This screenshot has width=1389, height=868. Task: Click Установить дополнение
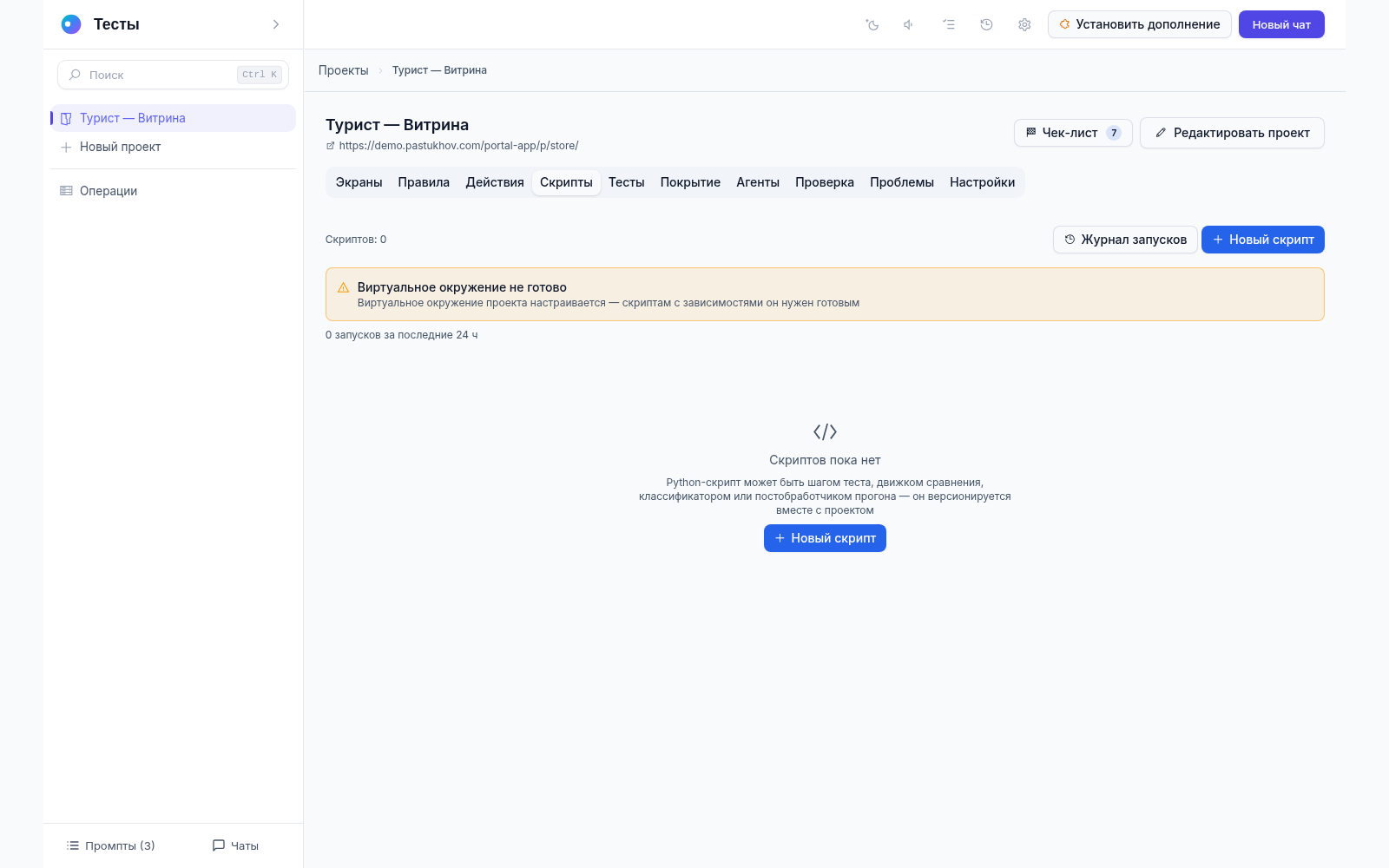point(1140,24)
